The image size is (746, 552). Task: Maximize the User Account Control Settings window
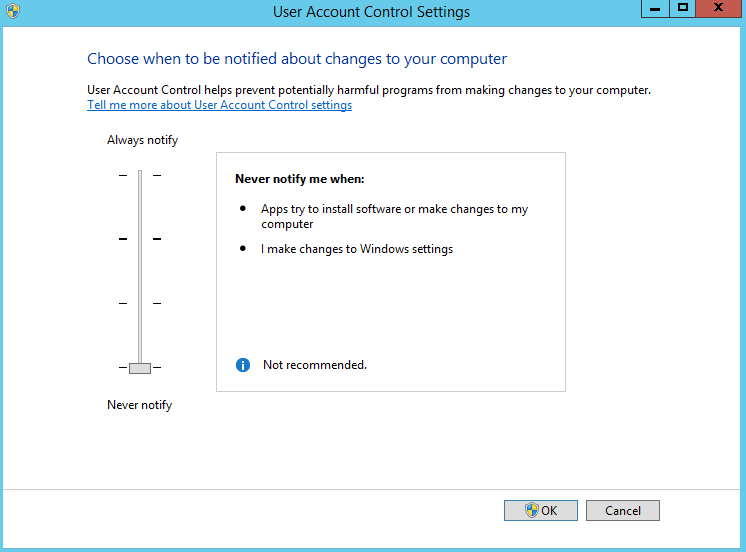[x=682, y=9]
